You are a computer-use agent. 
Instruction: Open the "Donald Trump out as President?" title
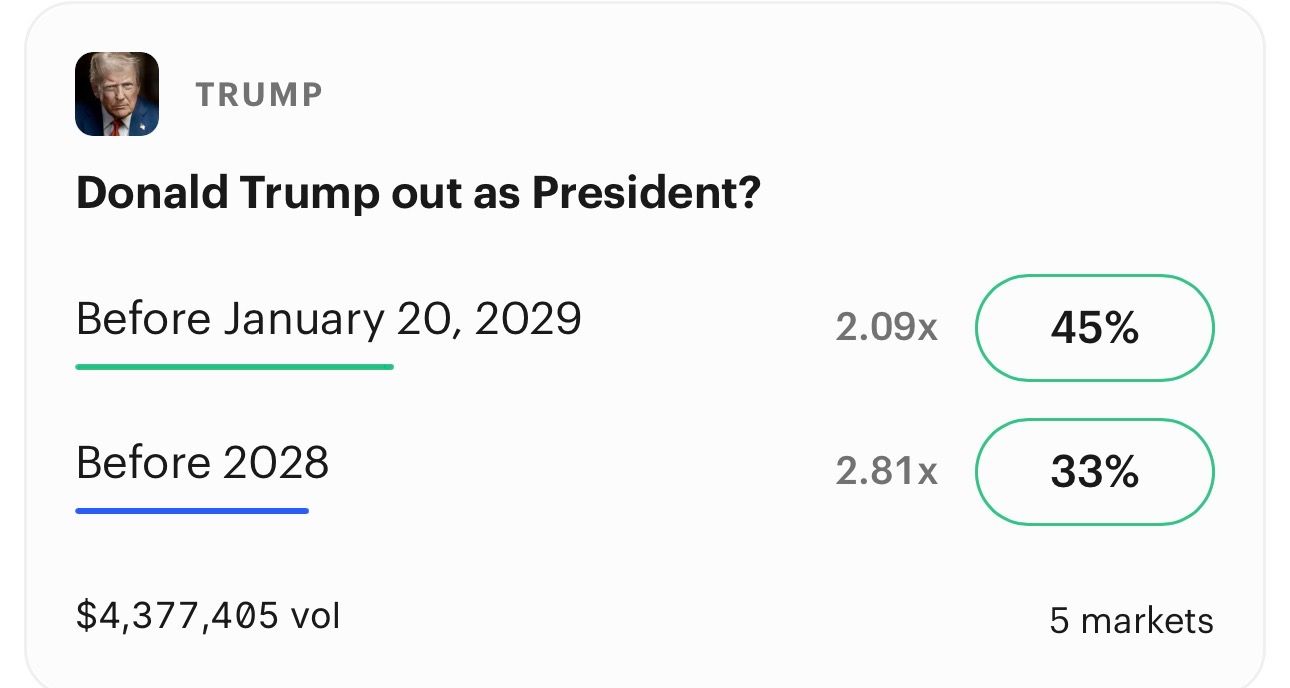tap(418, 193)
